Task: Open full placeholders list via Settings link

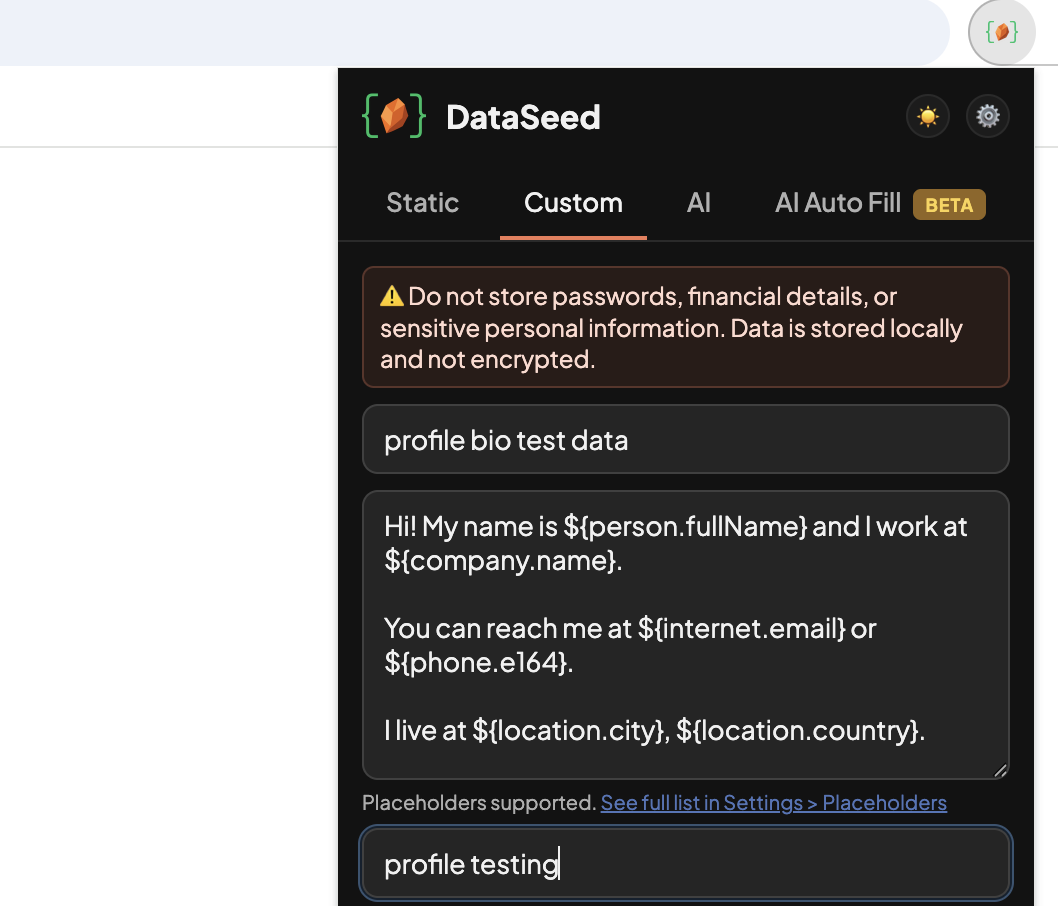Action: [773, 803]
